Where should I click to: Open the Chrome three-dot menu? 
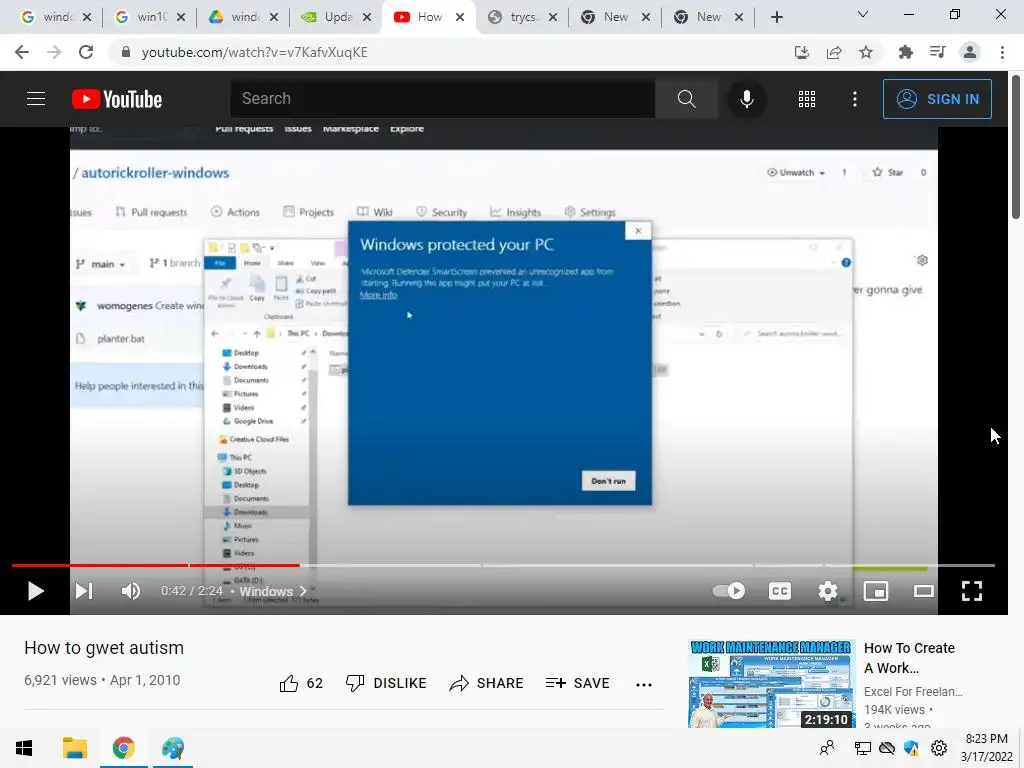tap(1002, 52)
